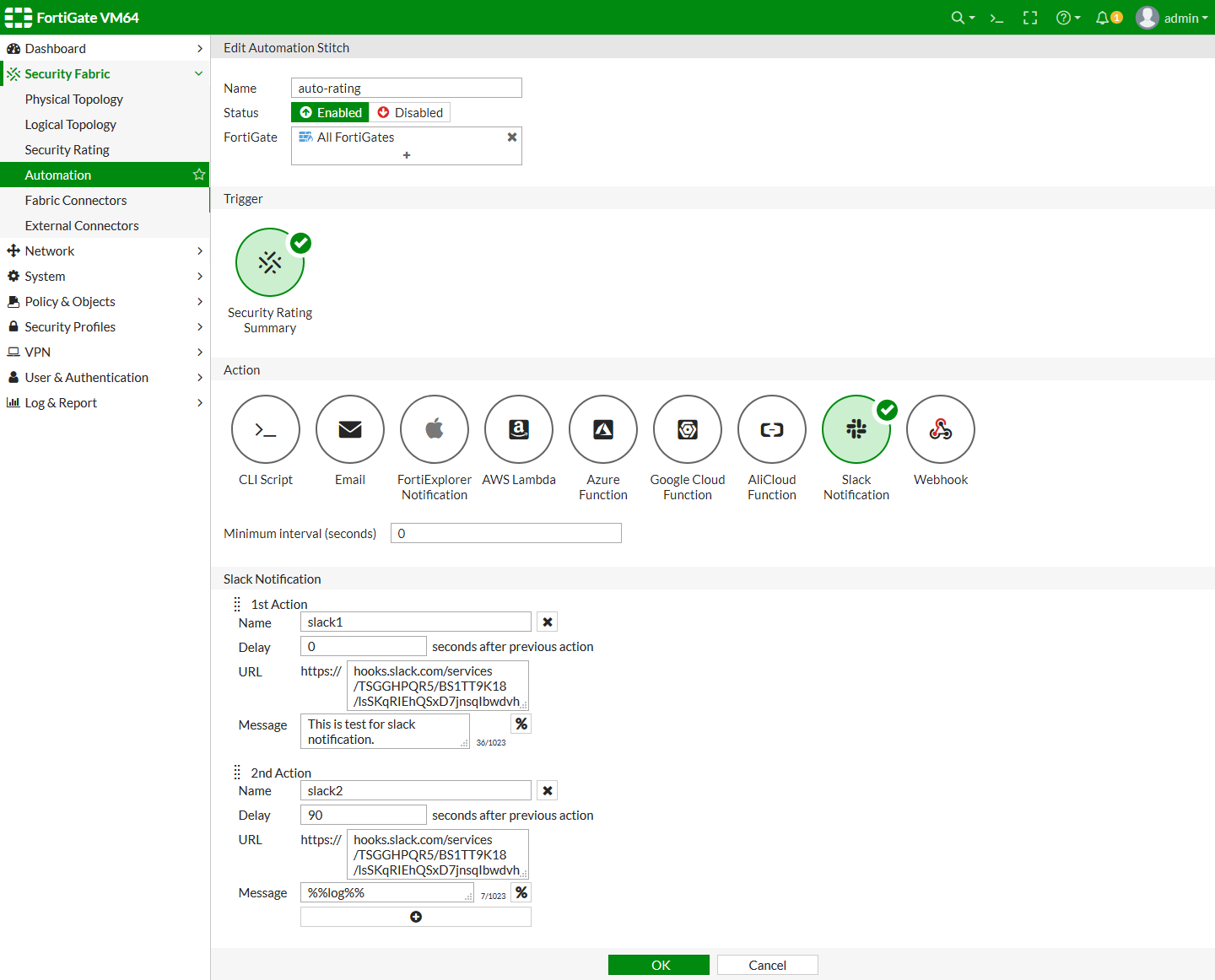Add another Slack action with plus
Image resolution: width=1215 pixels, height=980 pixels.
(x=416, y=917)
